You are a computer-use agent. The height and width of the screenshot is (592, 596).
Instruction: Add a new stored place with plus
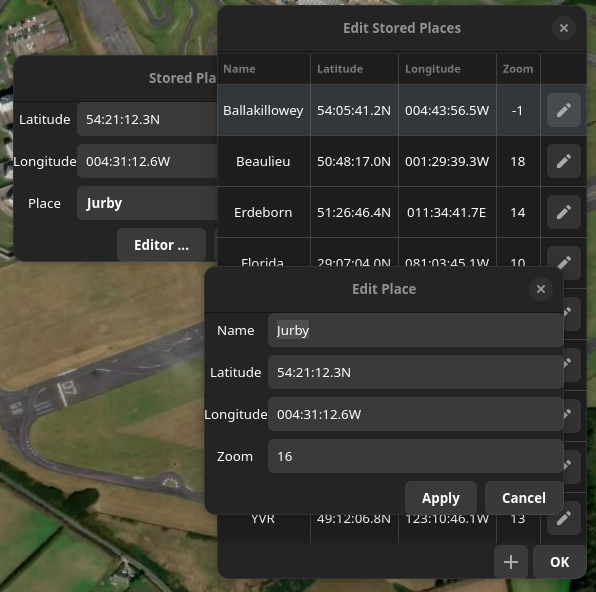click(510, 562)
